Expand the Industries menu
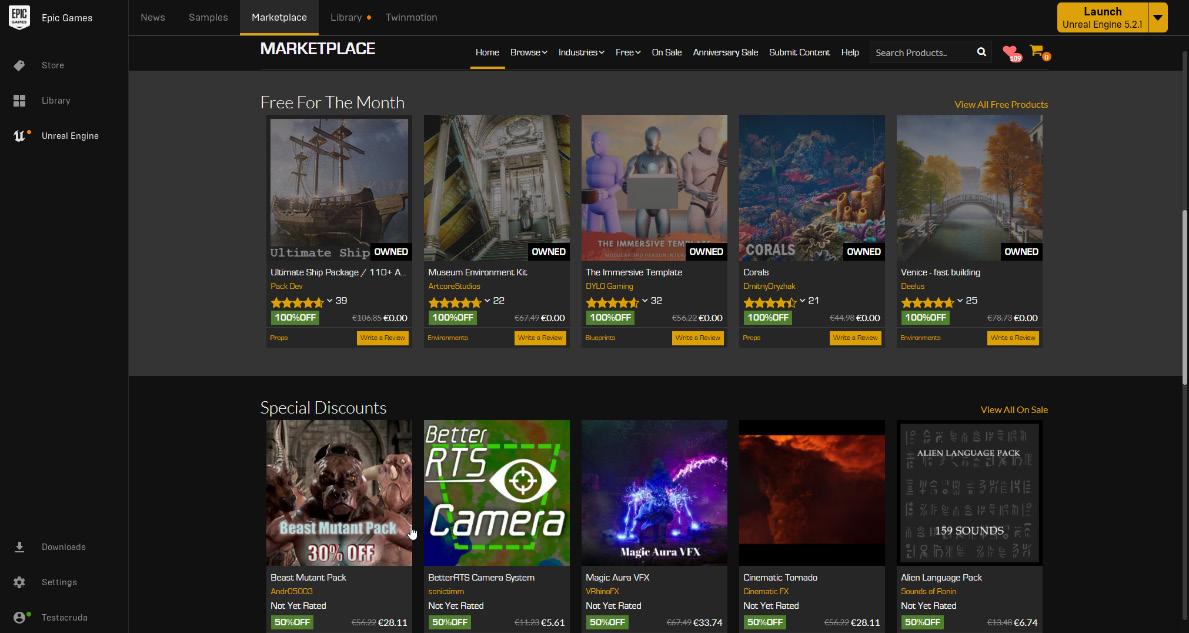This screenshot has height=633, width=1189. tap(581, 52)
